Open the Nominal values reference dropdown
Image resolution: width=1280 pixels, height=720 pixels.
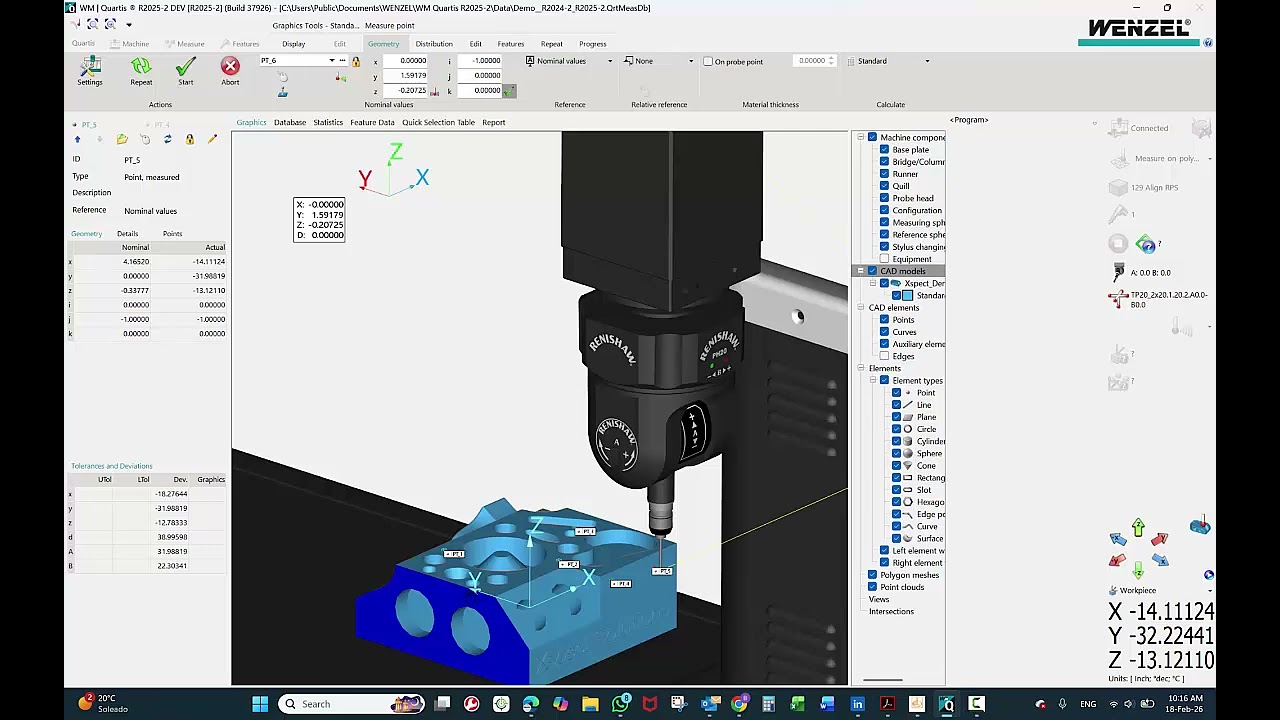609,61
